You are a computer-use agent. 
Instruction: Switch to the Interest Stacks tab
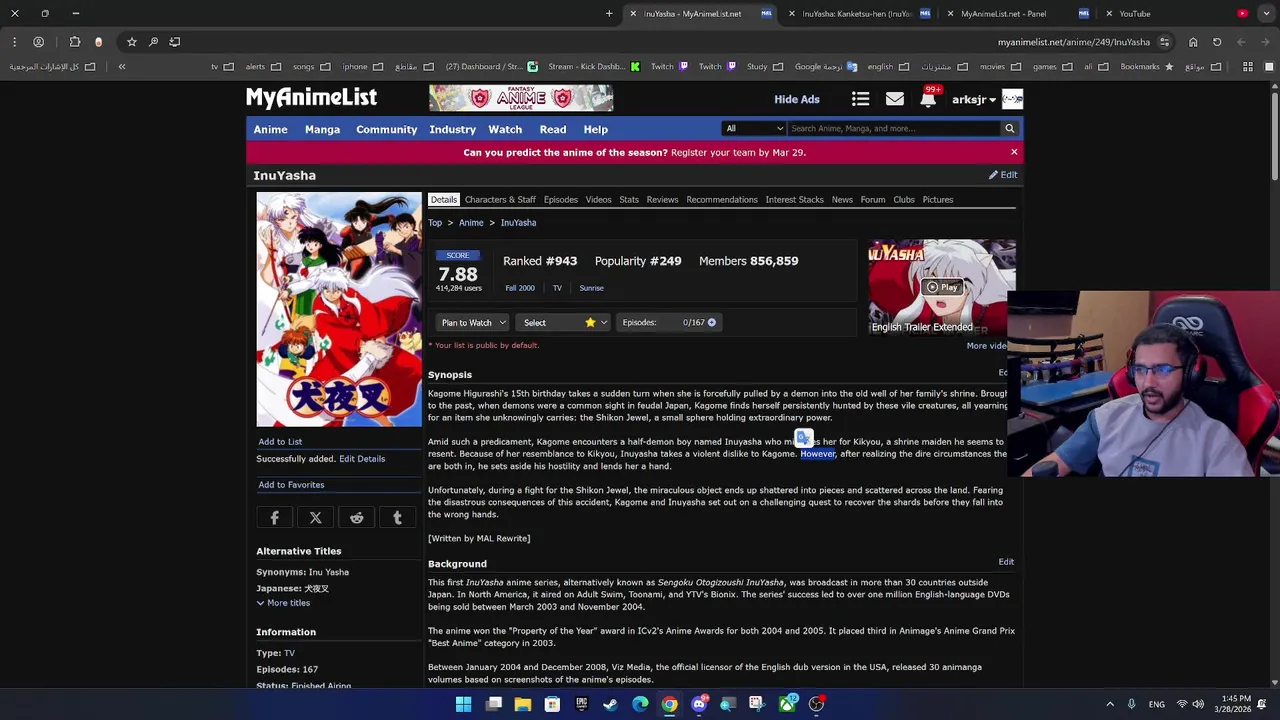(x=794, y=199)
